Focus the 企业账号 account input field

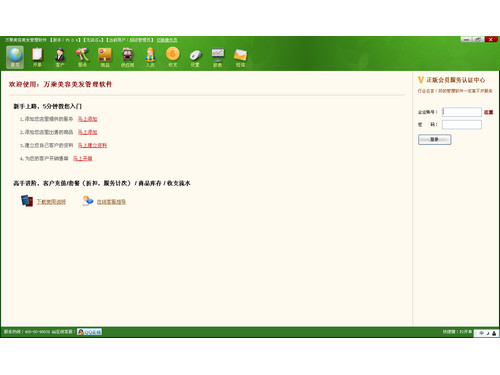coord(462,112)
